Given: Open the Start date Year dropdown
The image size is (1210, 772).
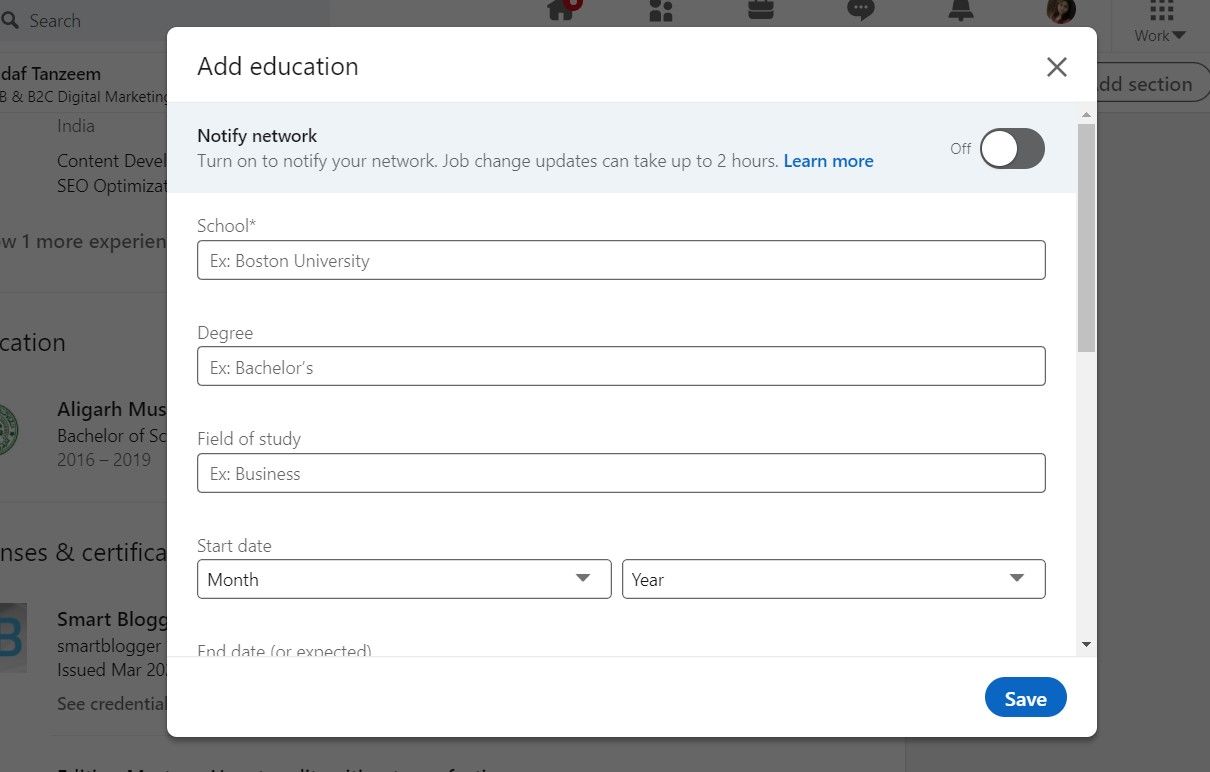Looking at the screenshot, I should click(x=833, y=579).
